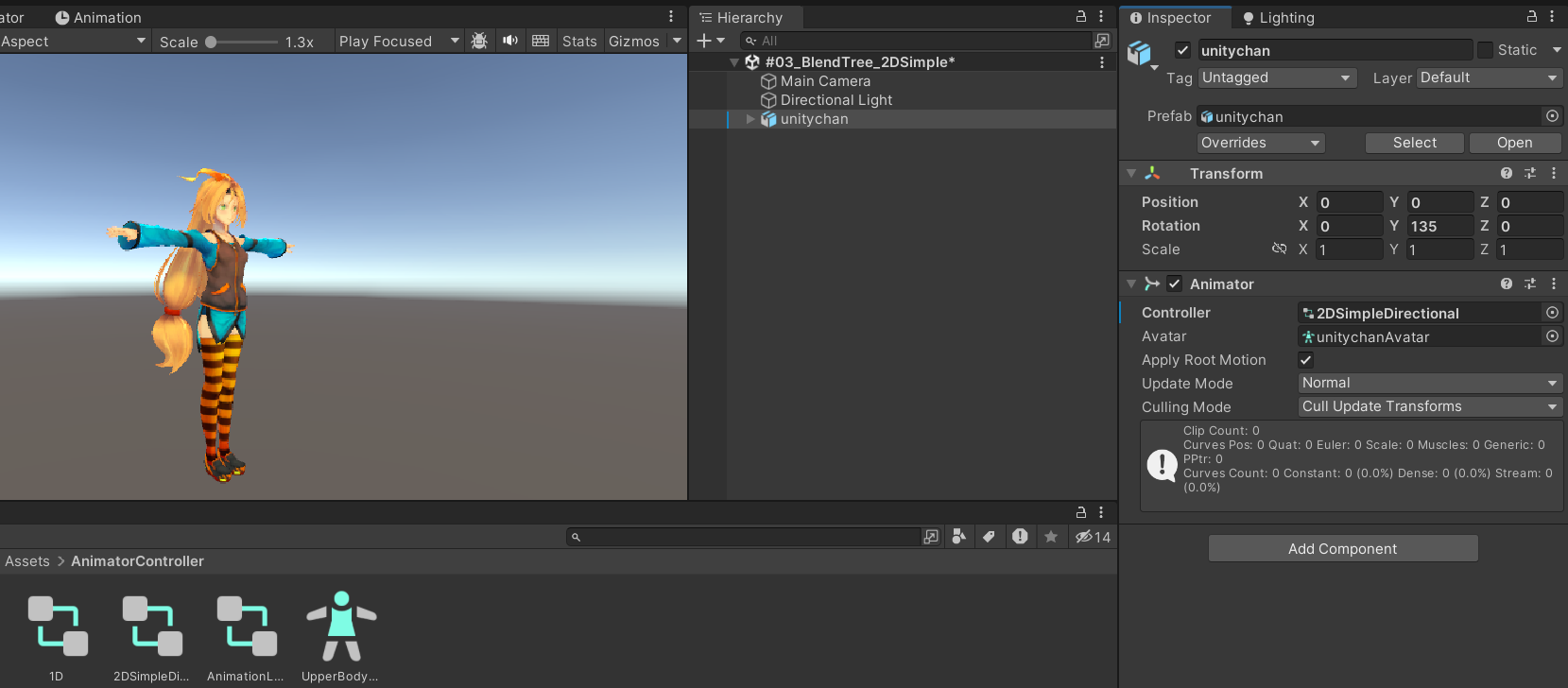Open the Update Mode dropdown
This screenshot has width=1568, height=688.
click(x=1430, y=383)
